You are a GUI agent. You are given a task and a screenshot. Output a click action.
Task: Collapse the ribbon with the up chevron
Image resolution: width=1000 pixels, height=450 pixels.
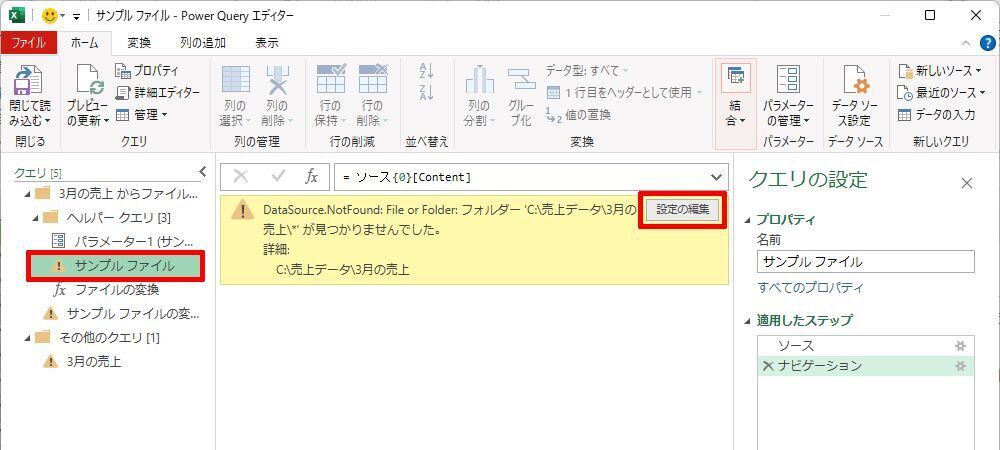click(966, 43)
